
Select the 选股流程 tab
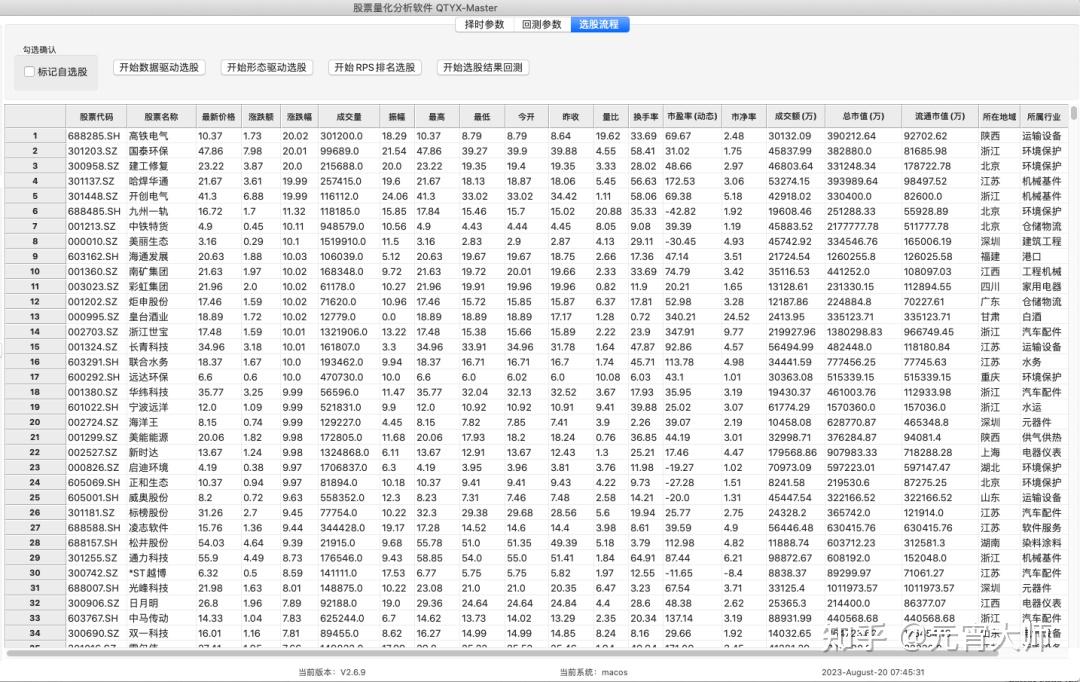click(x=599, y=24)
